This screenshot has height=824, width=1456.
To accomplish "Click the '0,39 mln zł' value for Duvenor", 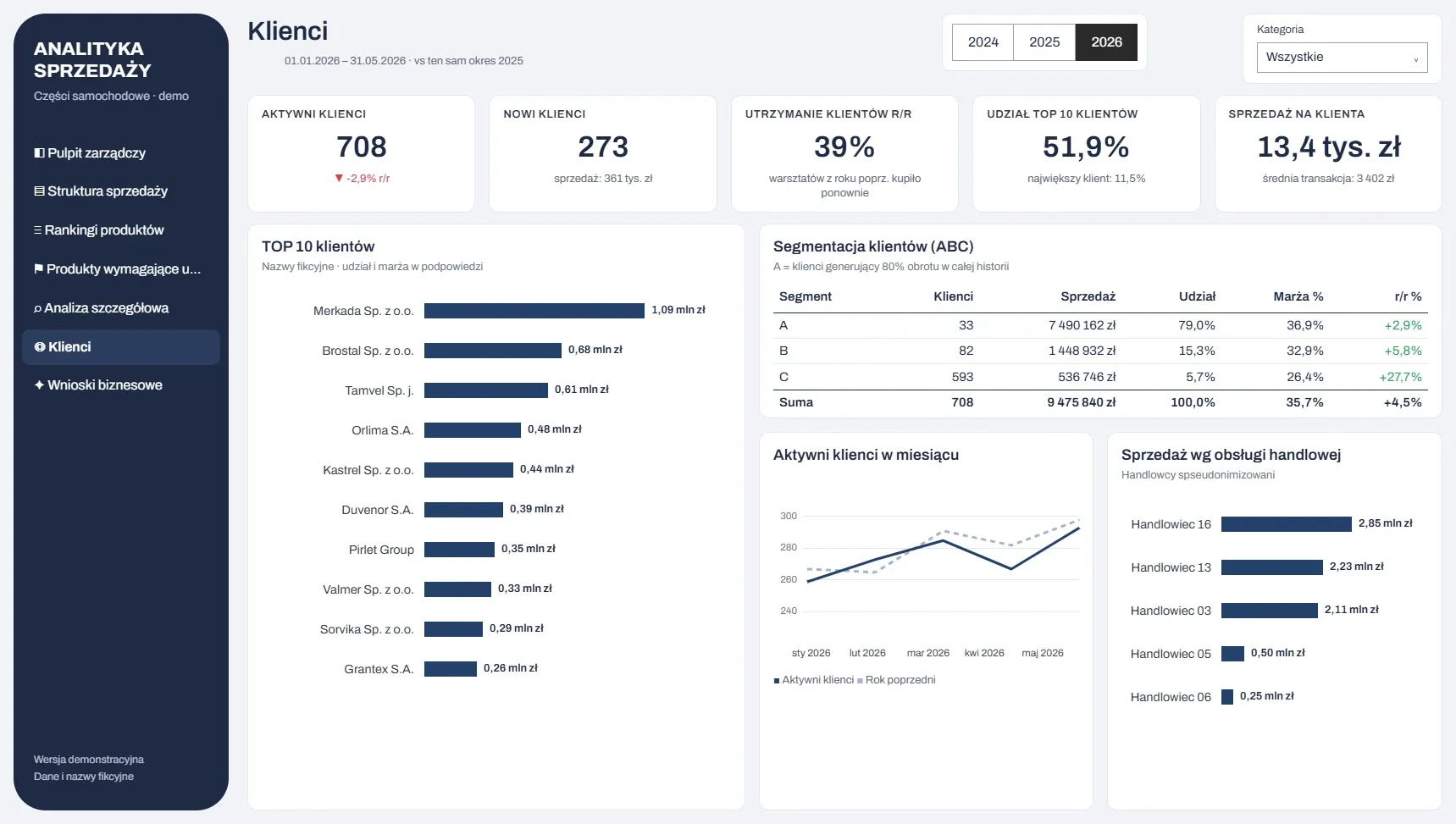I will (x=537, y=509).
